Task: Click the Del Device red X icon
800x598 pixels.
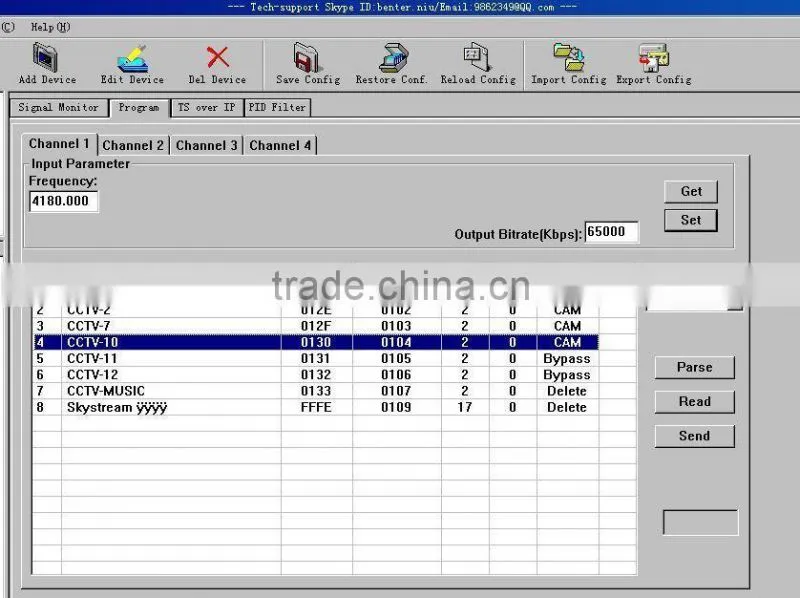Action: click(x=217, y=57)
